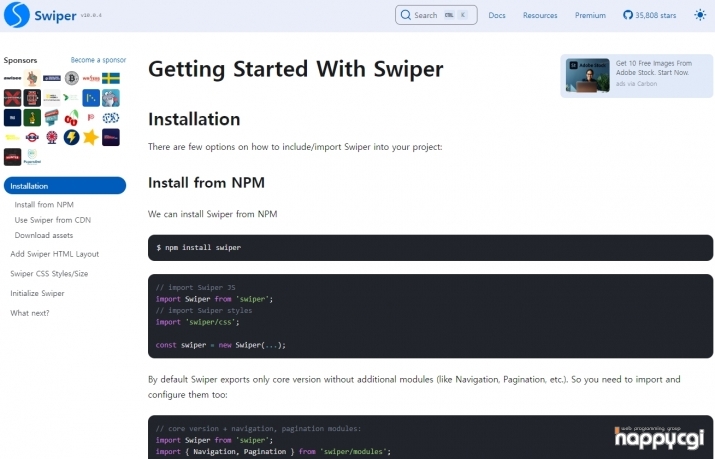The height and width of the screenshot is (459, 715).
Task: Open the dark navy square sponsor logo
Action: (x=12, y=118)
